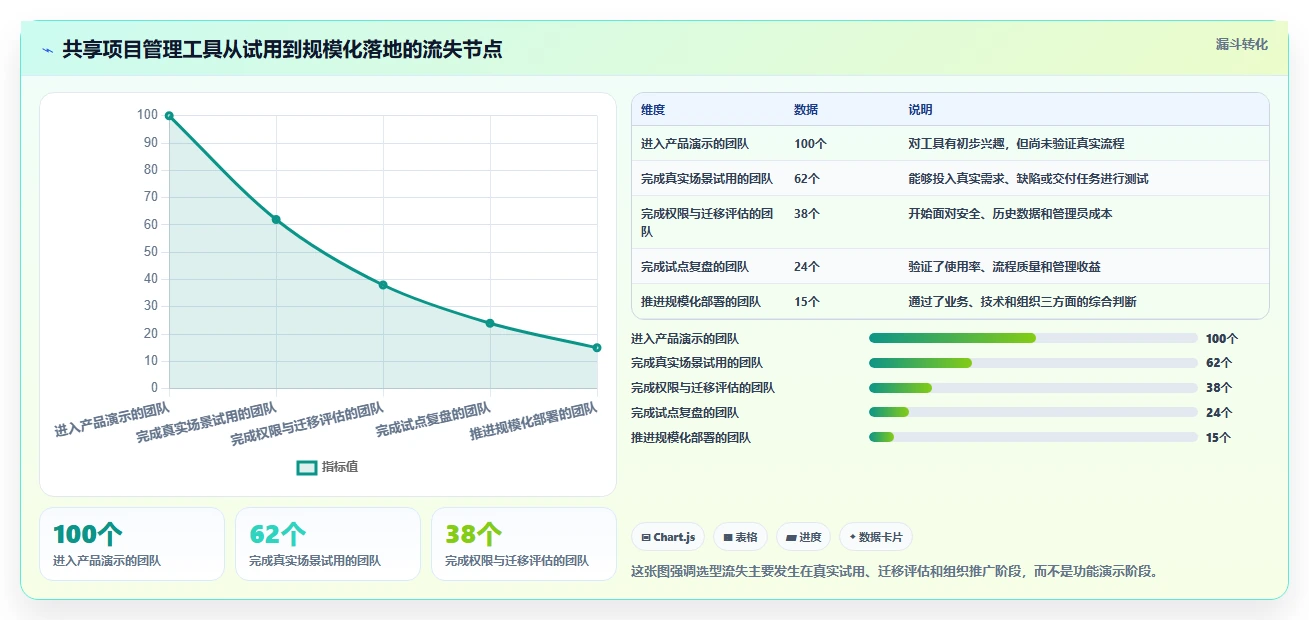Viewport: 1309px width, 620px height.
Task: Click the 说明 table column header
Action: click(920, 110)
